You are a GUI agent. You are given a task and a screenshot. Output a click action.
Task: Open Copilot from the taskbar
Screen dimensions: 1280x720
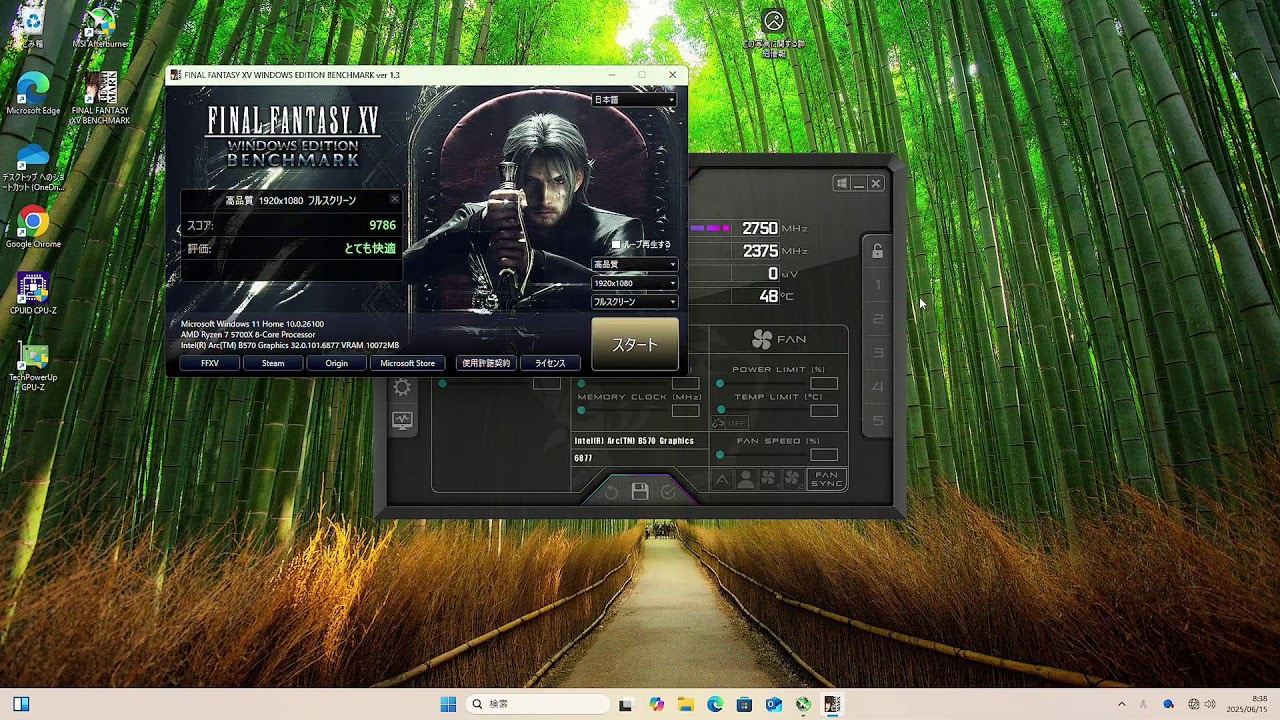pos(656,704)
